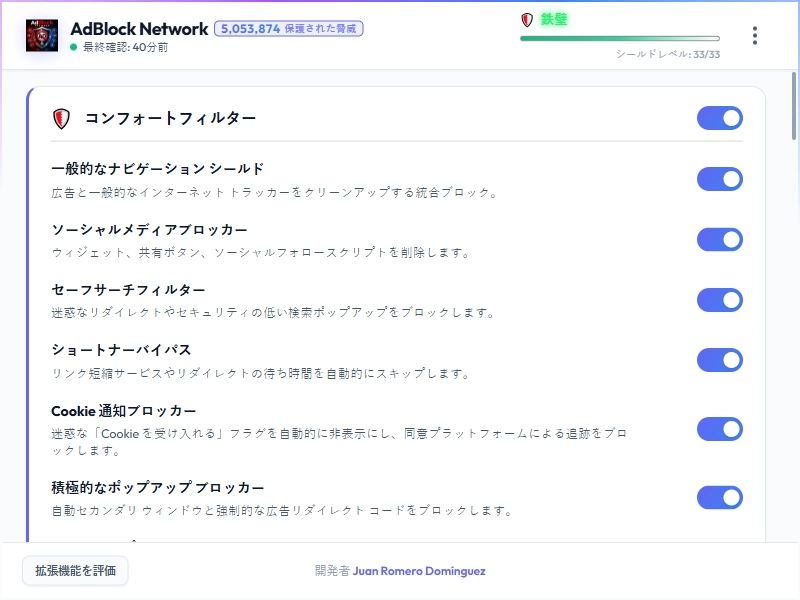
Task: Click the shield icon beside コンフォートフィルター
Action: click(61, 118)
